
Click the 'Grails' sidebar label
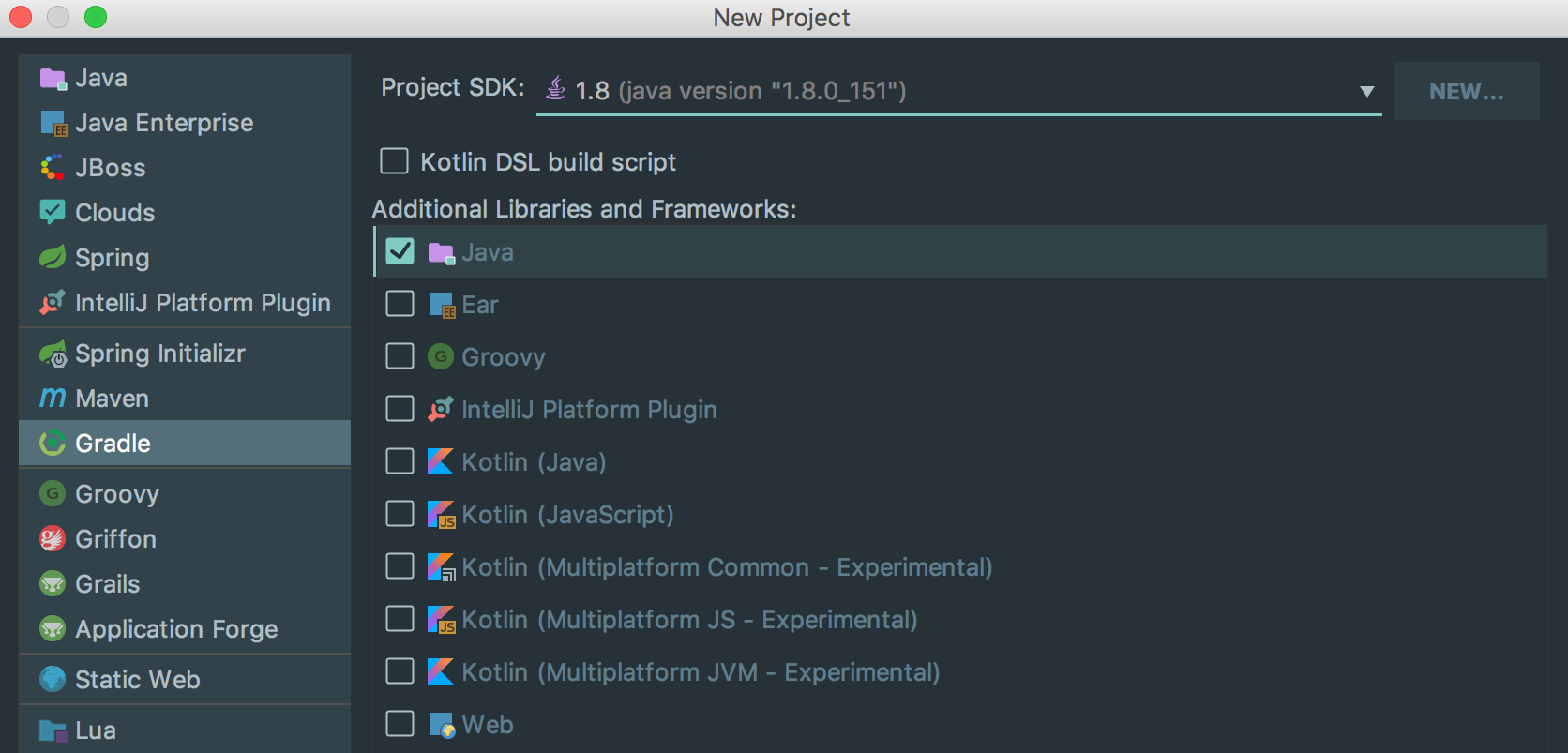tap(108, 584)
